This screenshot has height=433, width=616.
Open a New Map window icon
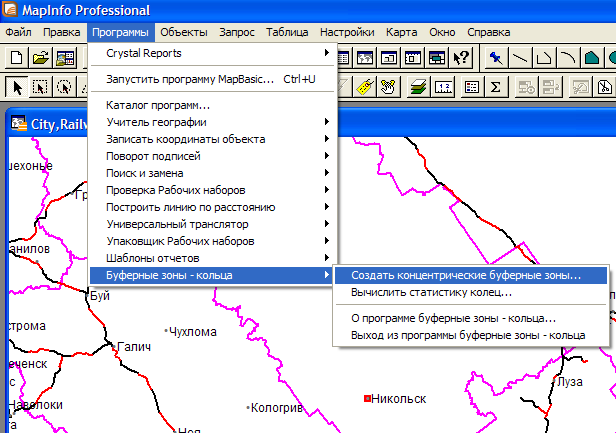click(x=365, y=58)
